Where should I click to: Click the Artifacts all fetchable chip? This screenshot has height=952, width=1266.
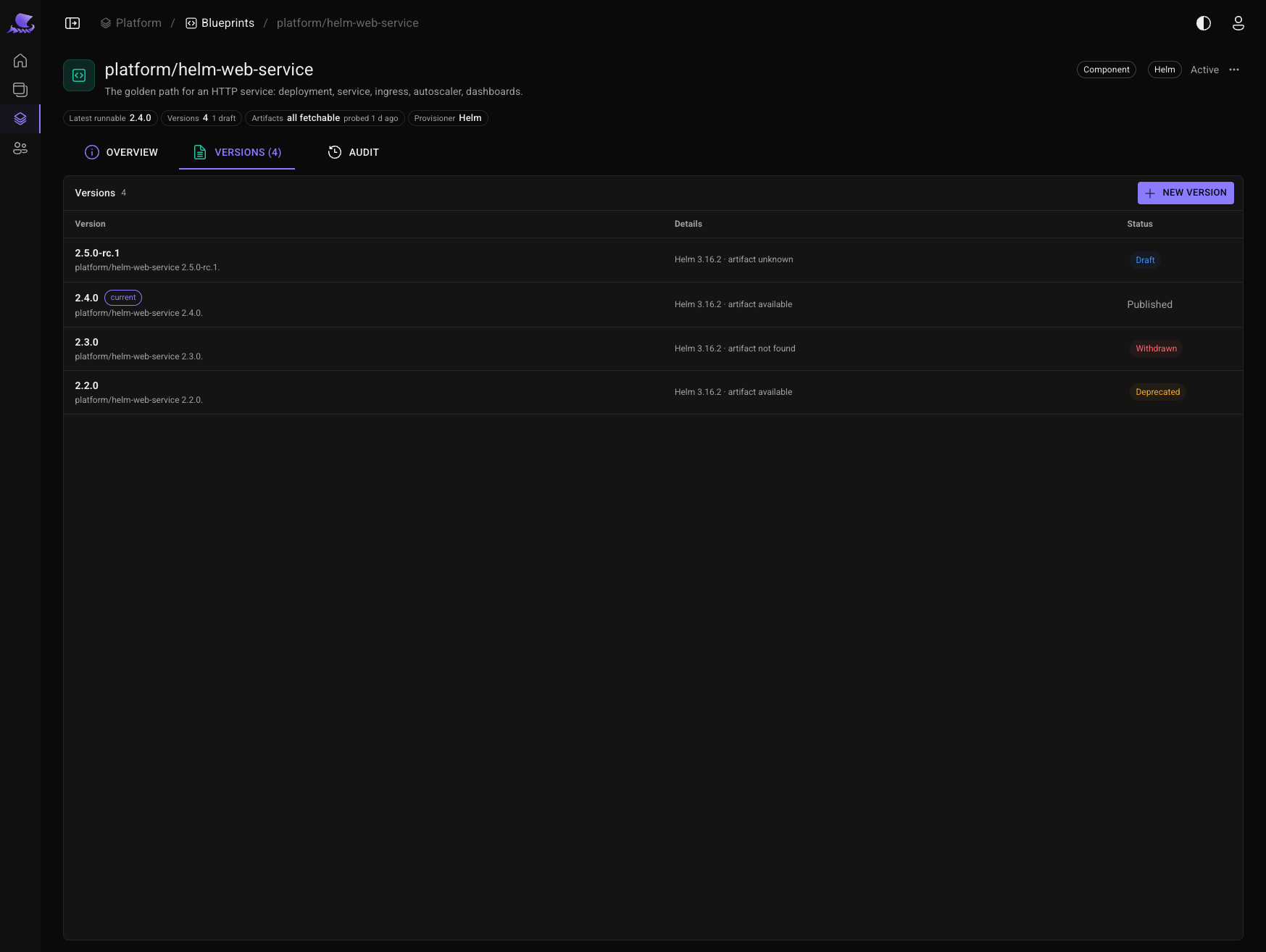pos(325,118)
